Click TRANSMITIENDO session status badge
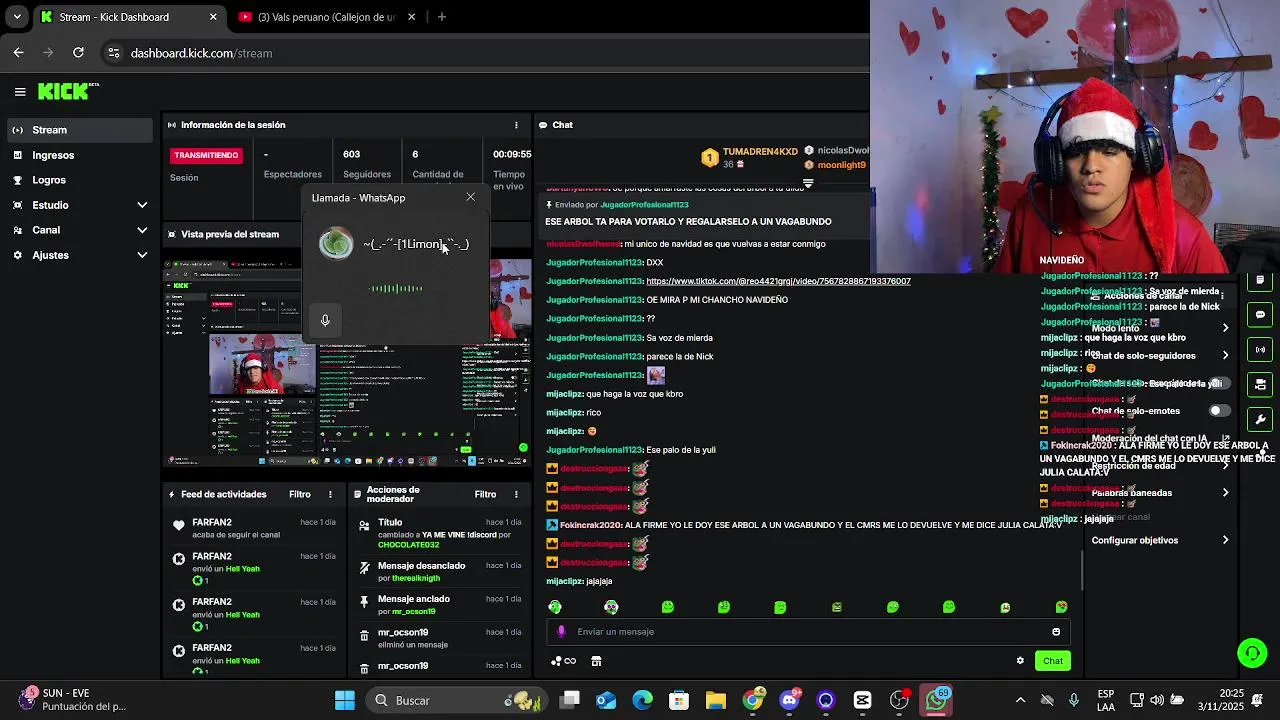This screenshot has height=720, width=1280. [207, 155]
